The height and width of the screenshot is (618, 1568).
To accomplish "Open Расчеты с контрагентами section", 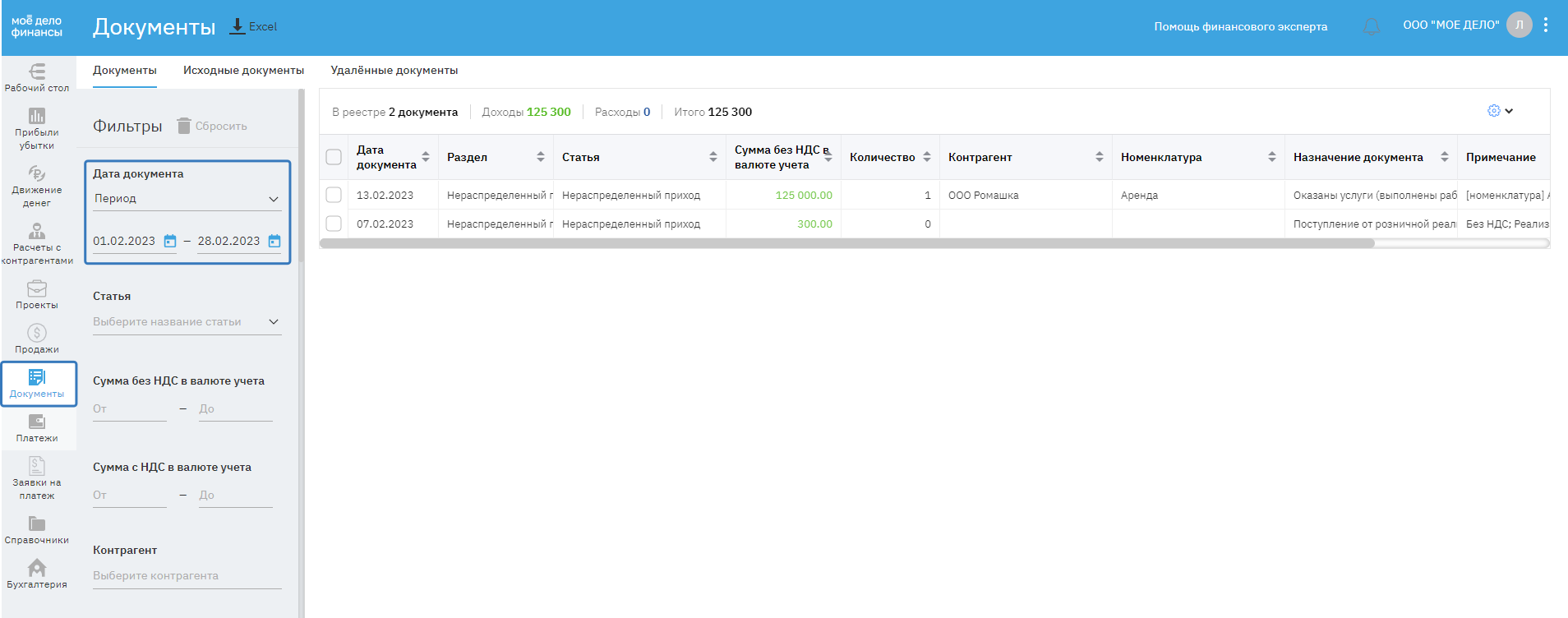I will click(37, 243).
